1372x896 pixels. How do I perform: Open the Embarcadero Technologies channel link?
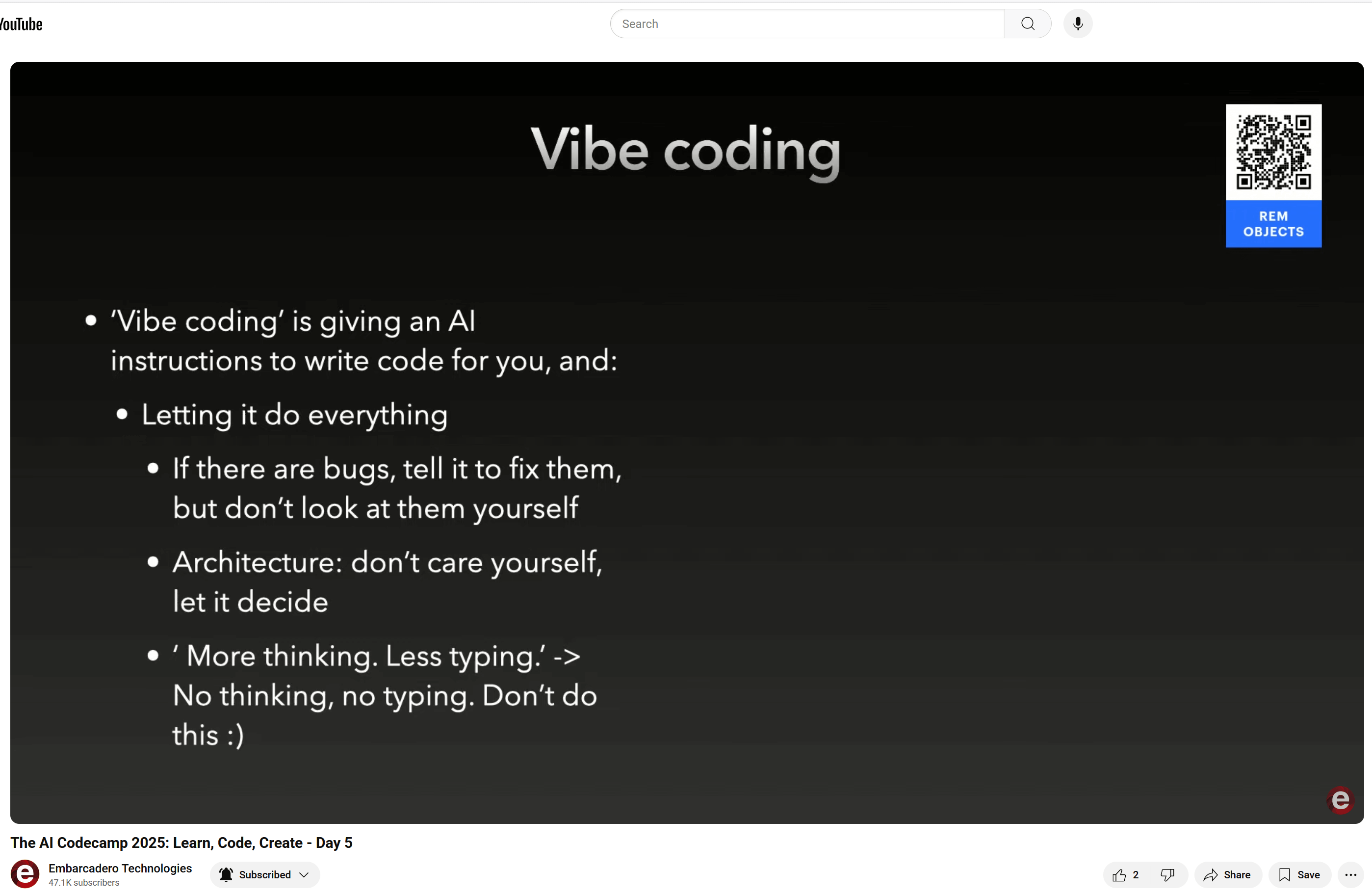click(x=120, y=869)
